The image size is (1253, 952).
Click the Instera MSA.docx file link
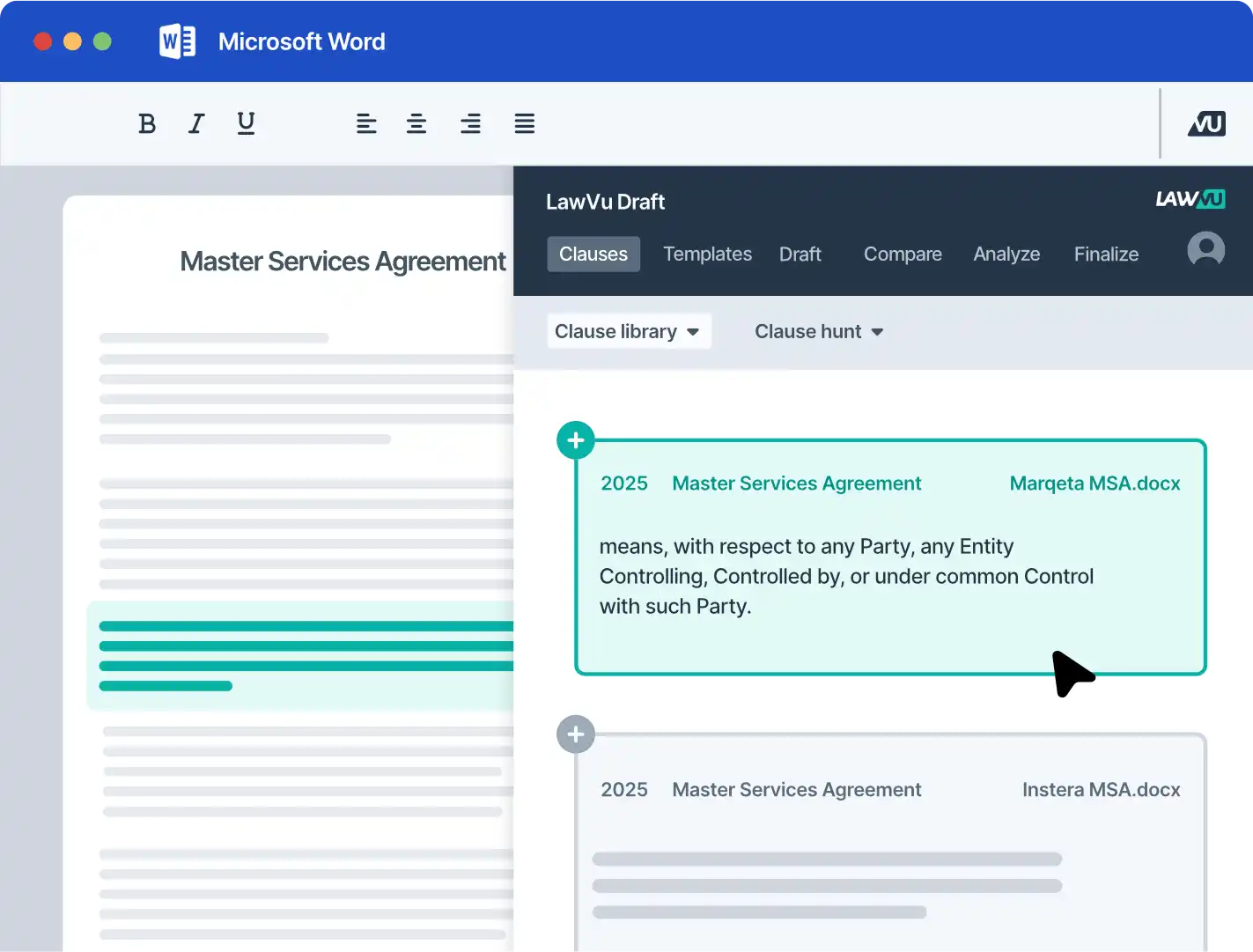point(1101,790)
